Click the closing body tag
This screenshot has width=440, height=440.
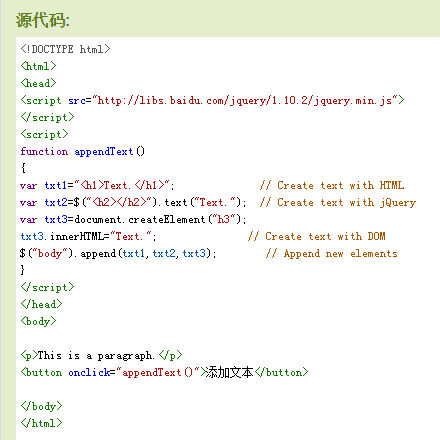coord(41,406)
